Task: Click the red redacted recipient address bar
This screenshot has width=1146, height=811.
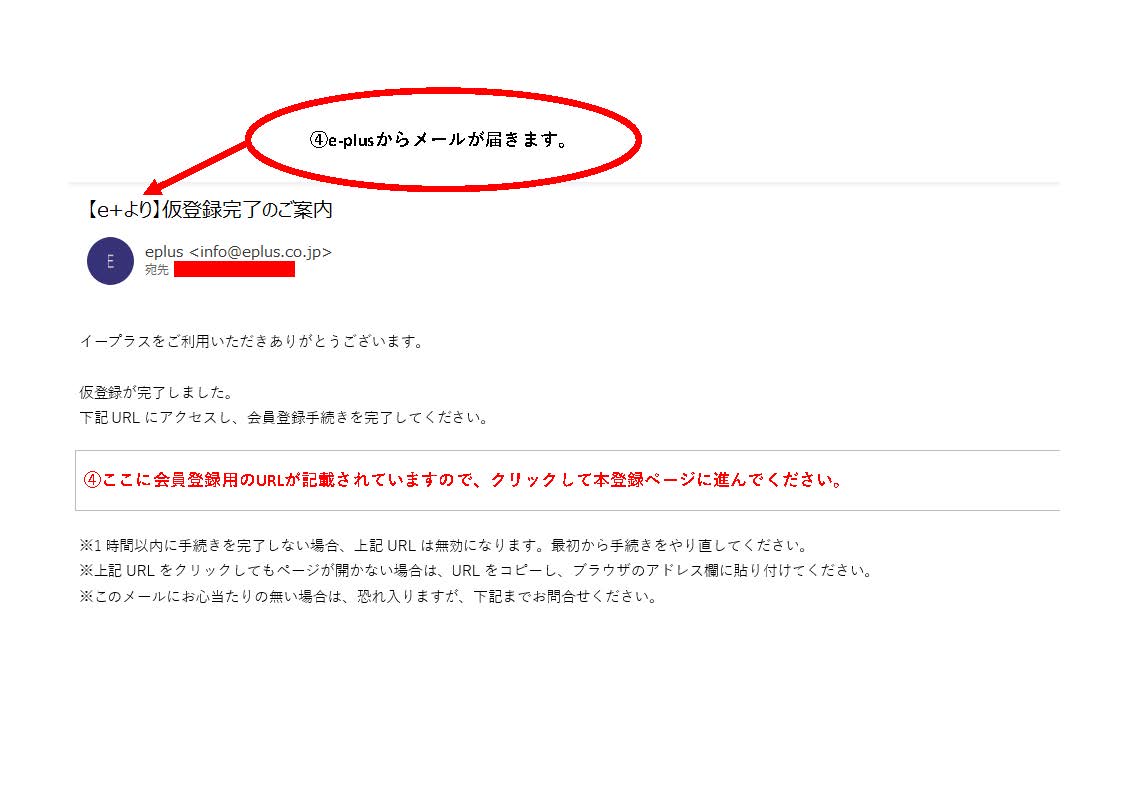Action: [235, 270]
